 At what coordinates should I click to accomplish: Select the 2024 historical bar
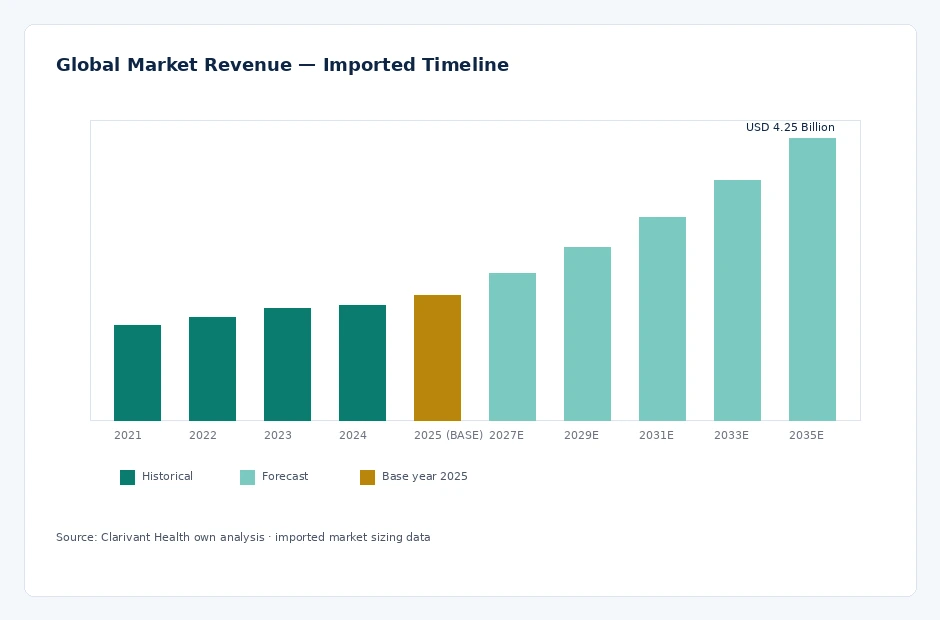362,363
